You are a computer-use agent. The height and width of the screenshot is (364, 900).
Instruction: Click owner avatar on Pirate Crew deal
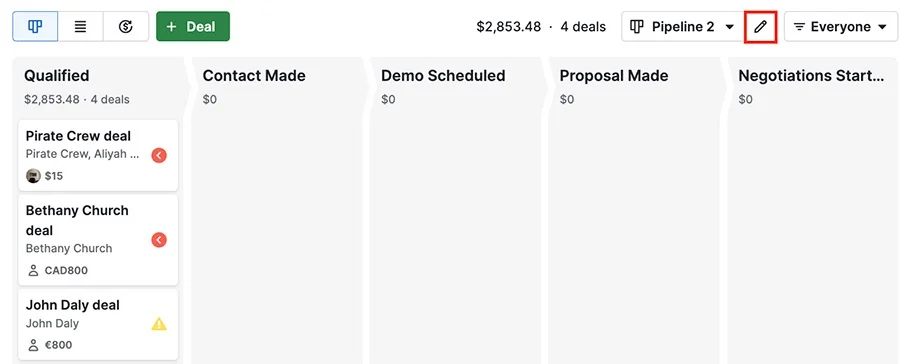[x=33, y=176]
